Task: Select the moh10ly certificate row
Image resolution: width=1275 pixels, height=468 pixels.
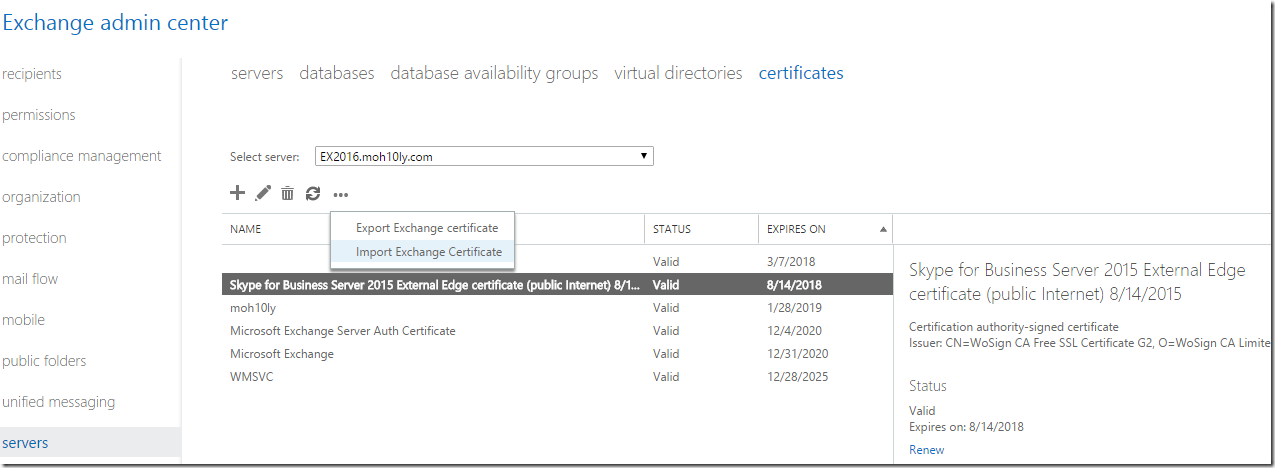Action: click(x=557, y=308)
